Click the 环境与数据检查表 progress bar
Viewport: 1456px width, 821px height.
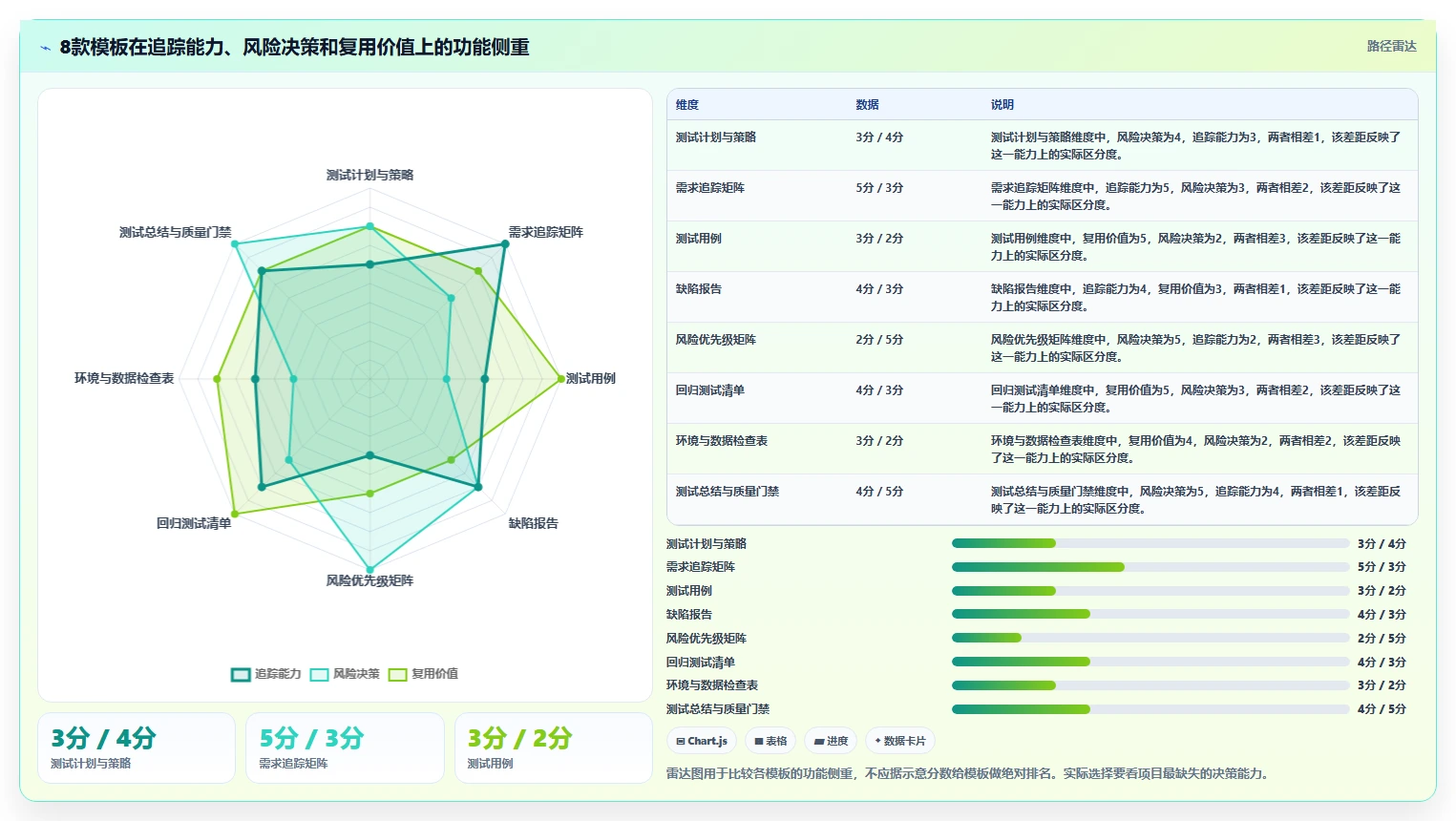pyautogui.click(x=1150, y=685)
